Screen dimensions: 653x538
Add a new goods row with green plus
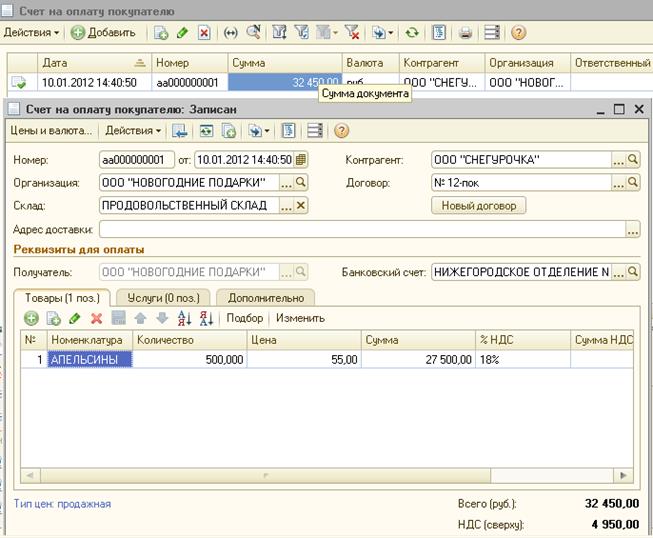coord(31,318)
